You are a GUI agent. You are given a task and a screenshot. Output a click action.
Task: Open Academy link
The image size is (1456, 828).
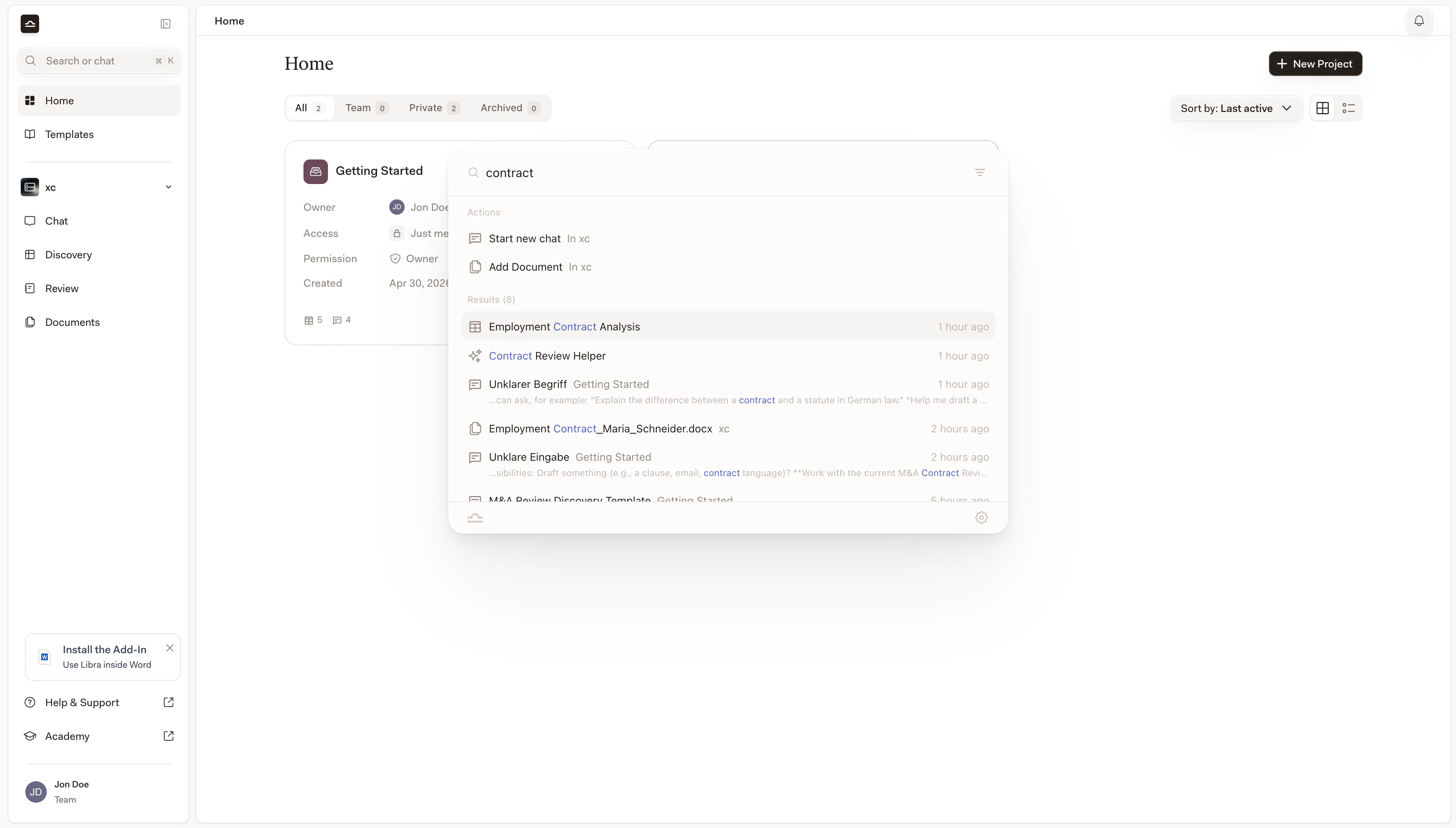coord(100,736)
